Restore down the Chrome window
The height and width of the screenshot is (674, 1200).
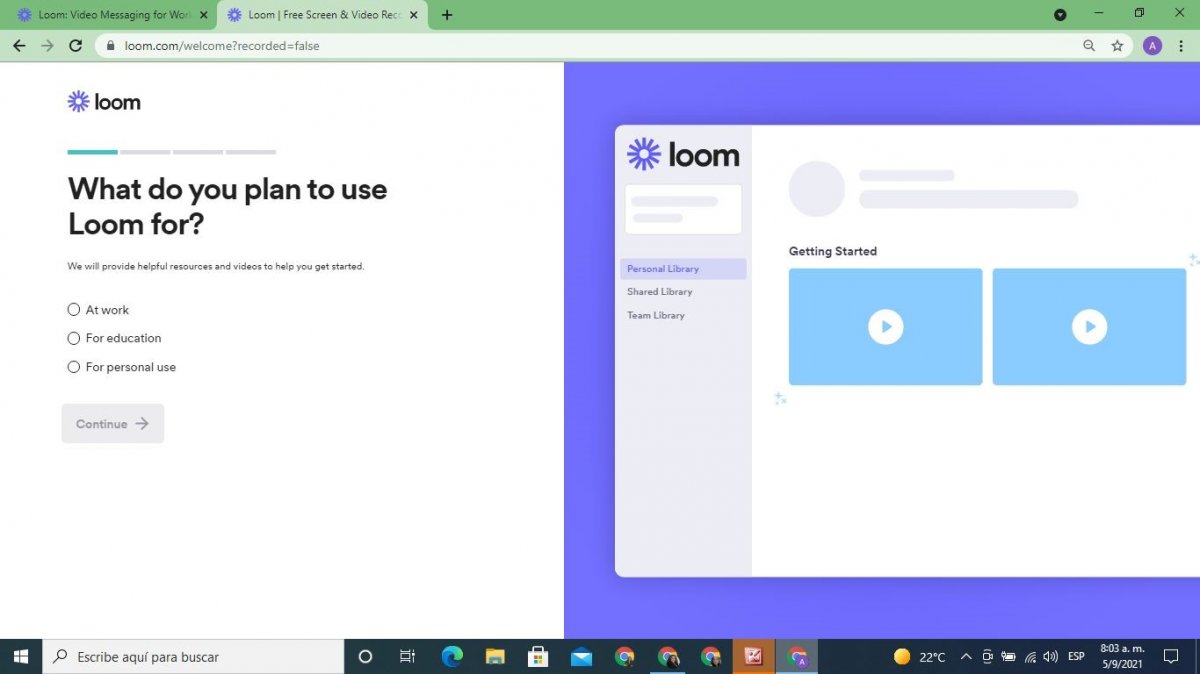click(x=1139, y=13)
